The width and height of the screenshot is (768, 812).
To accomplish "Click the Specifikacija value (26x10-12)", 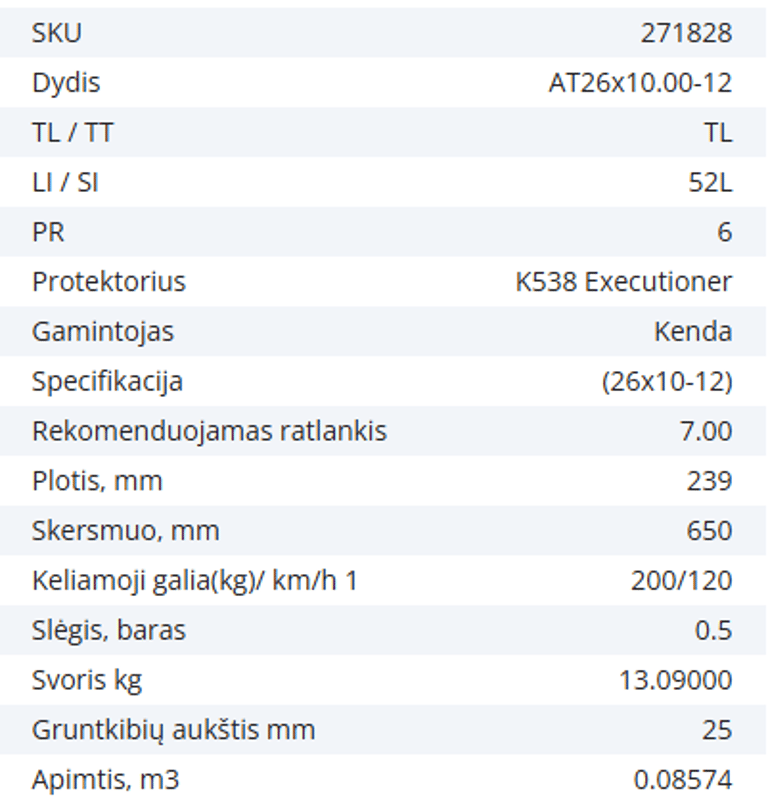I will (667, 381).
